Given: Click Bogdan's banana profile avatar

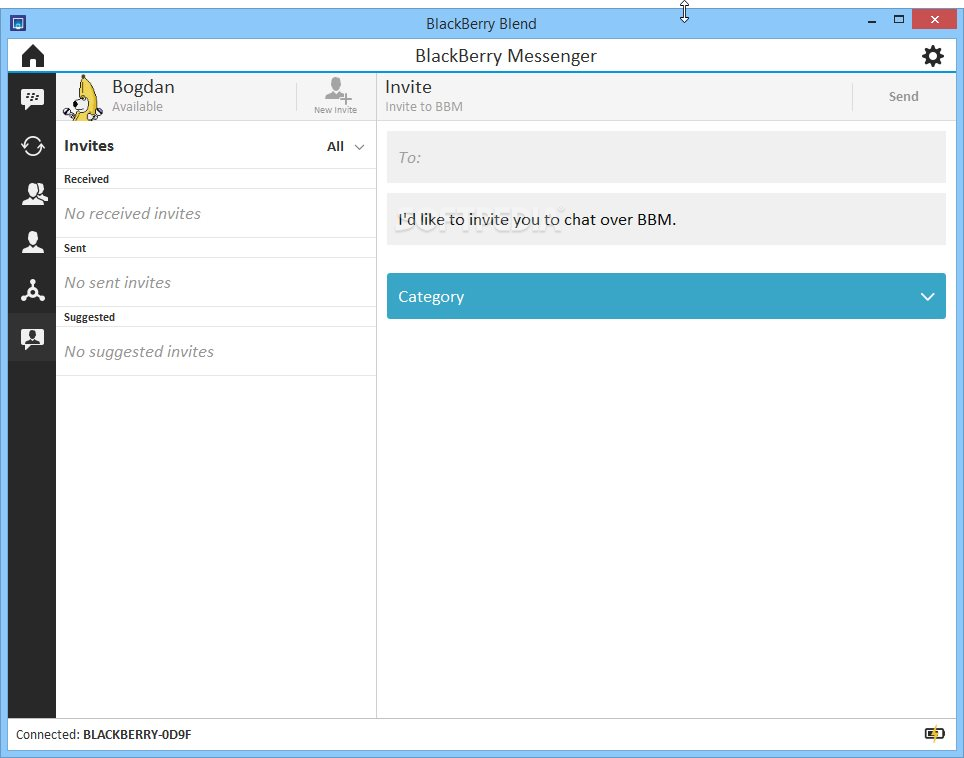Looking at the screenshot, I should pyautogui.click(x=83, y=97).
